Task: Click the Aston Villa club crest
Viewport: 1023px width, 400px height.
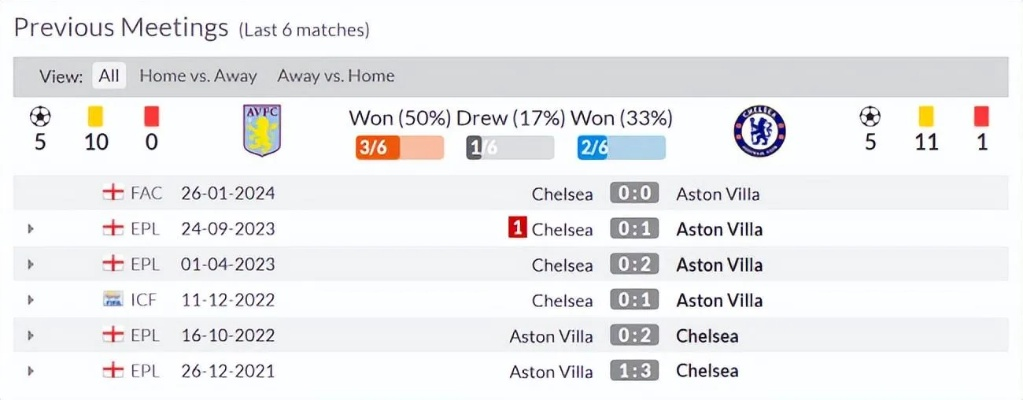Action: tap(262, 131)
